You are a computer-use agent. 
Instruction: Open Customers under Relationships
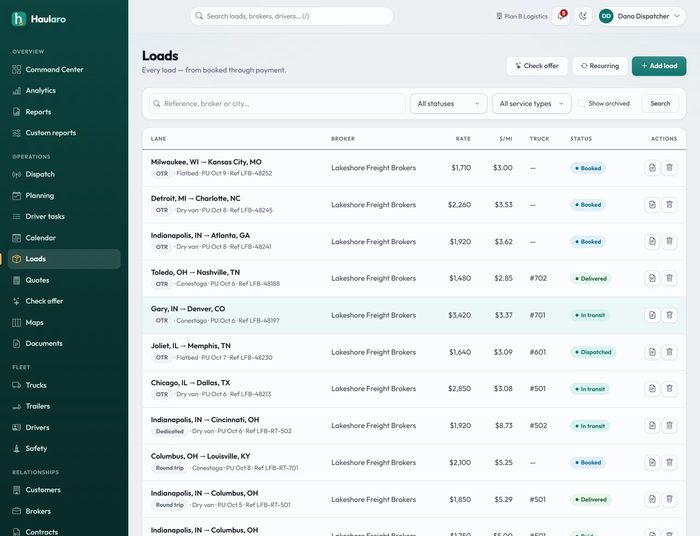point(64,490)
